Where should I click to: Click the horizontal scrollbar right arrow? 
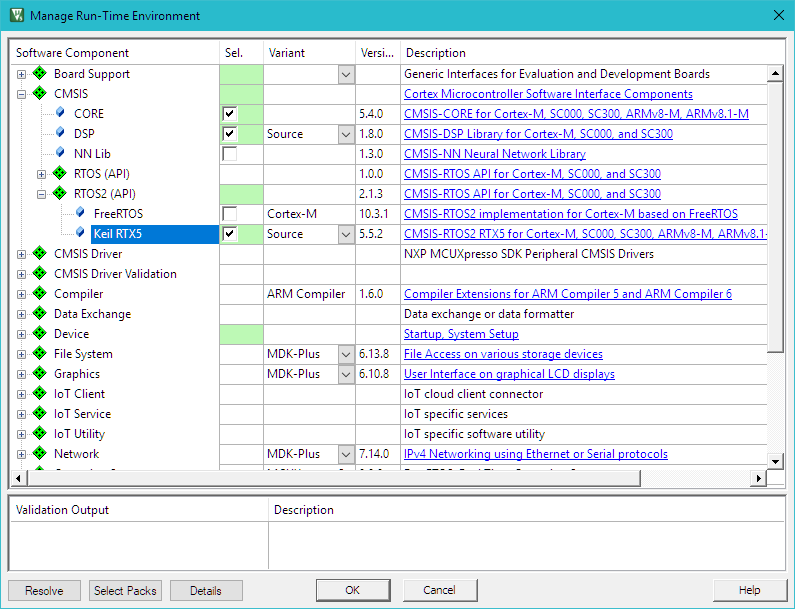758,478
